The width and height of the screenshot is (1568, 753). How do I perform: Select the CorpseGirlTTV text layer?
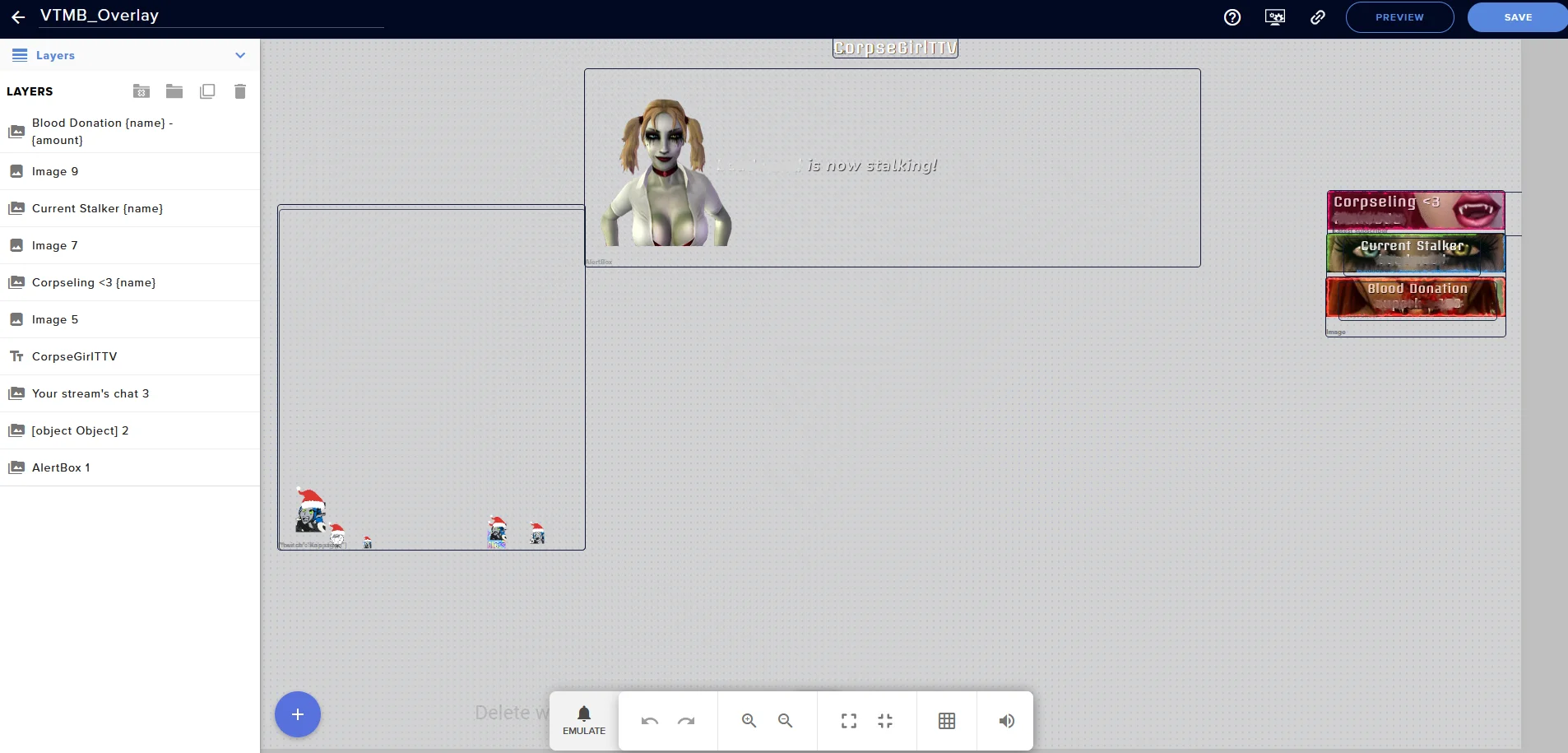point(130,356)
